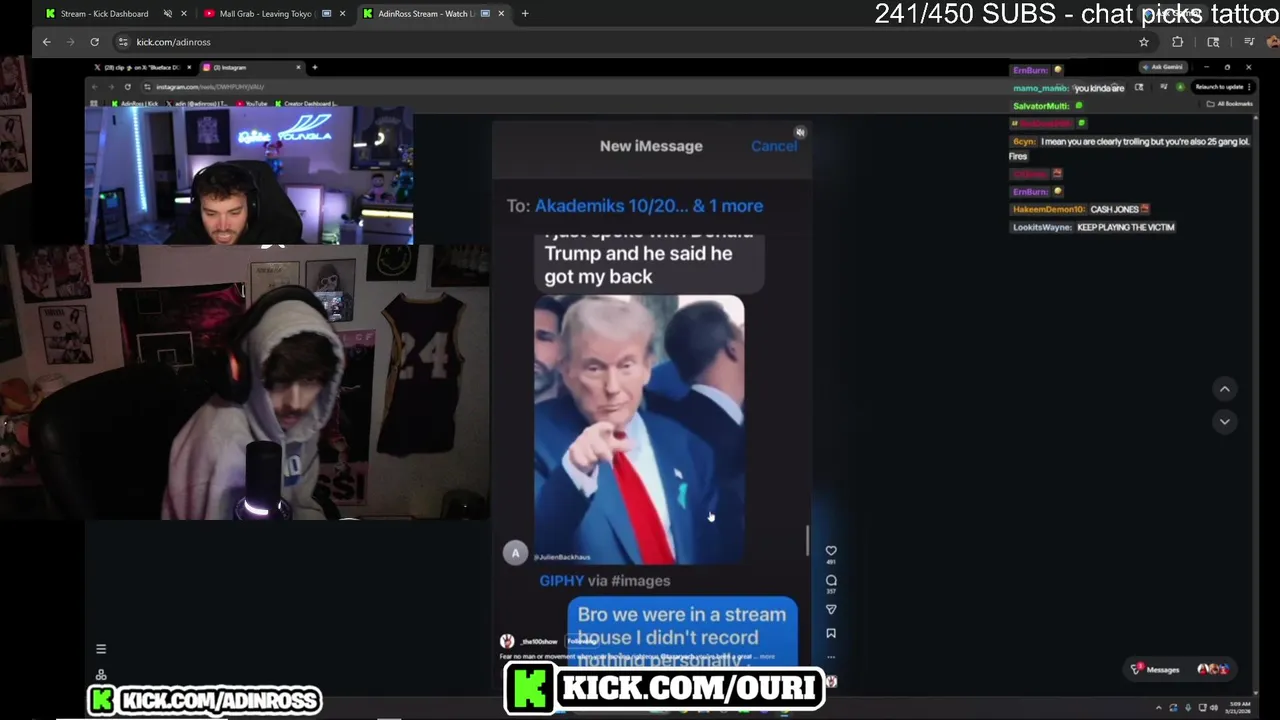Screen dimensions: 1280x720
Task: View site information icon in address bar
Action: tap(123, 42)
